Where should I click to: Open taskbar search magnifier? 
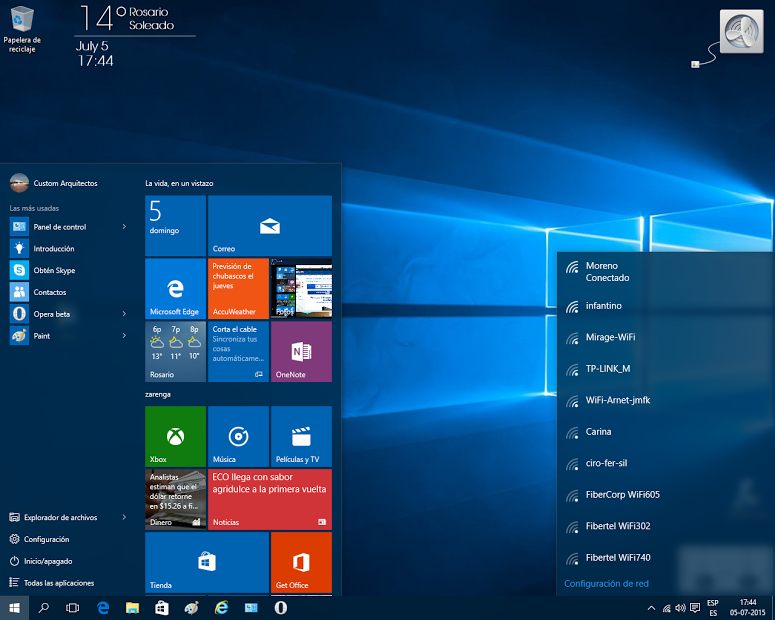43,608
